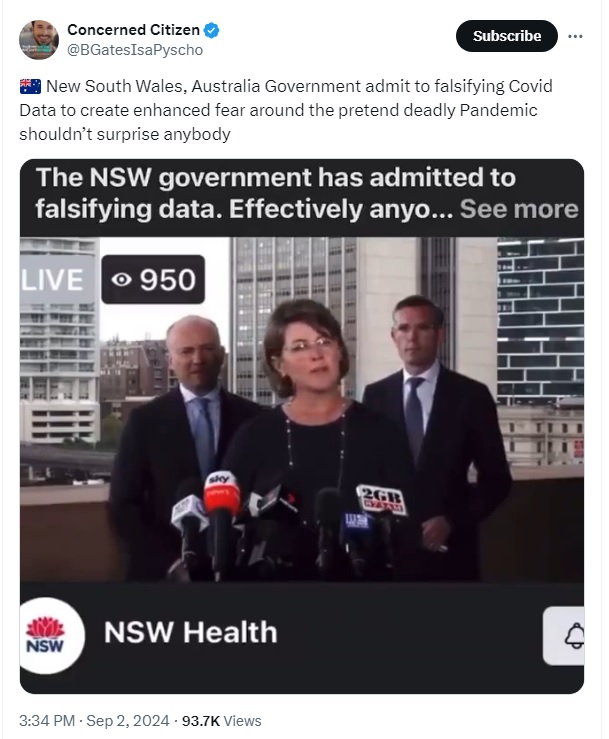The height and width of the screenshot is (739, 609).
Task: View the 93.7K Views analytics
Action: (222, 721)
